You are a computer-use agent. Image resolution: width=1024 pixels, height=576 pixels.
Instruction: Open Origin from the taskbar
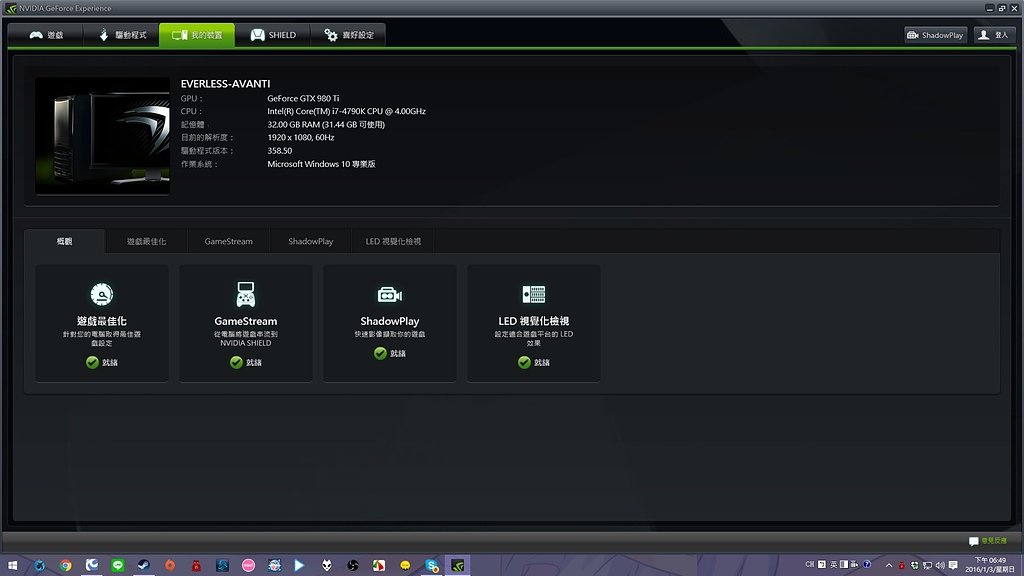coord(170,566)
